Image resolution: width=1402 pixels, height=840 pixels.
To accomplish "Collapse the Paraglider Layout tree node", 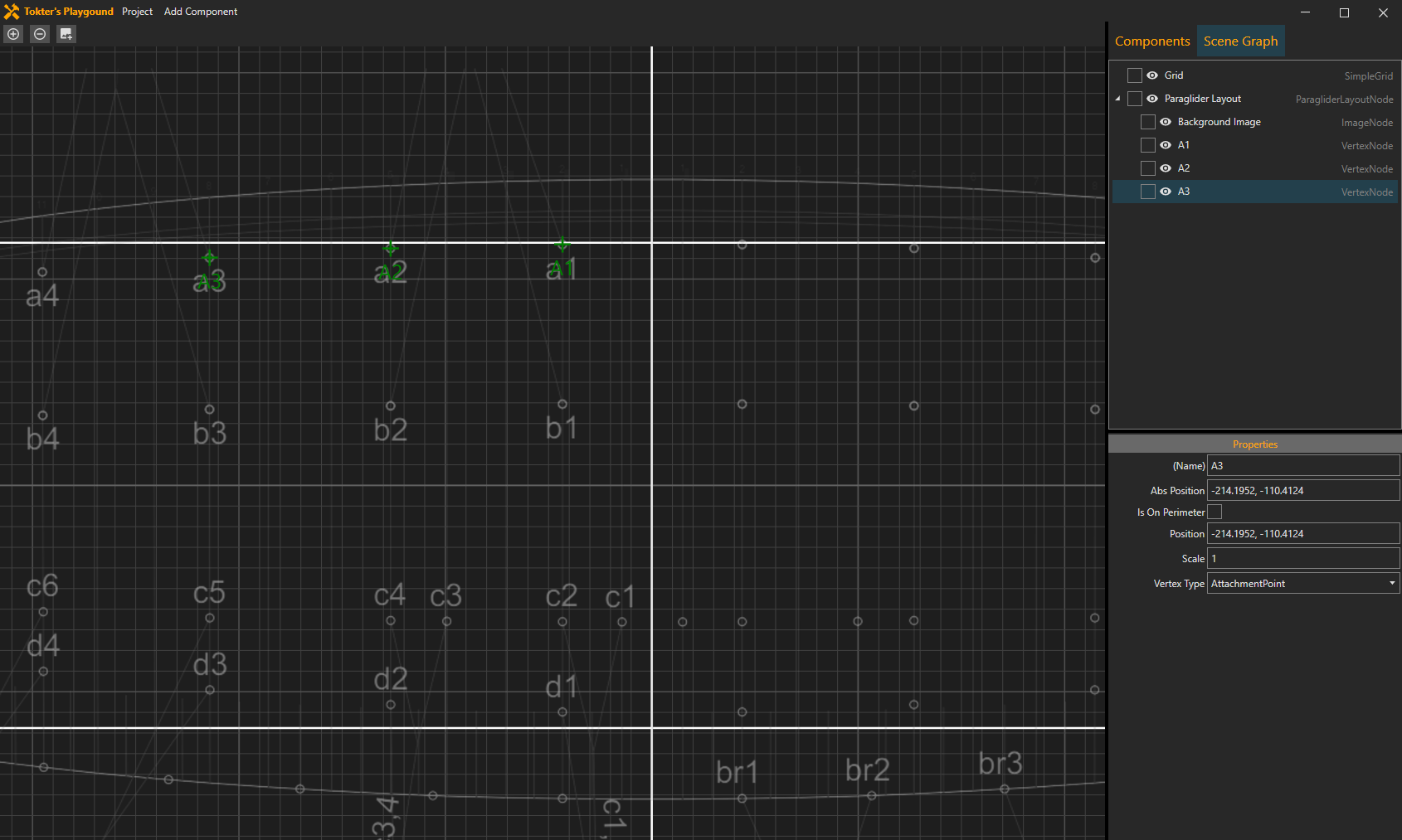I will pyautogui.click(x=1118, y=99).
